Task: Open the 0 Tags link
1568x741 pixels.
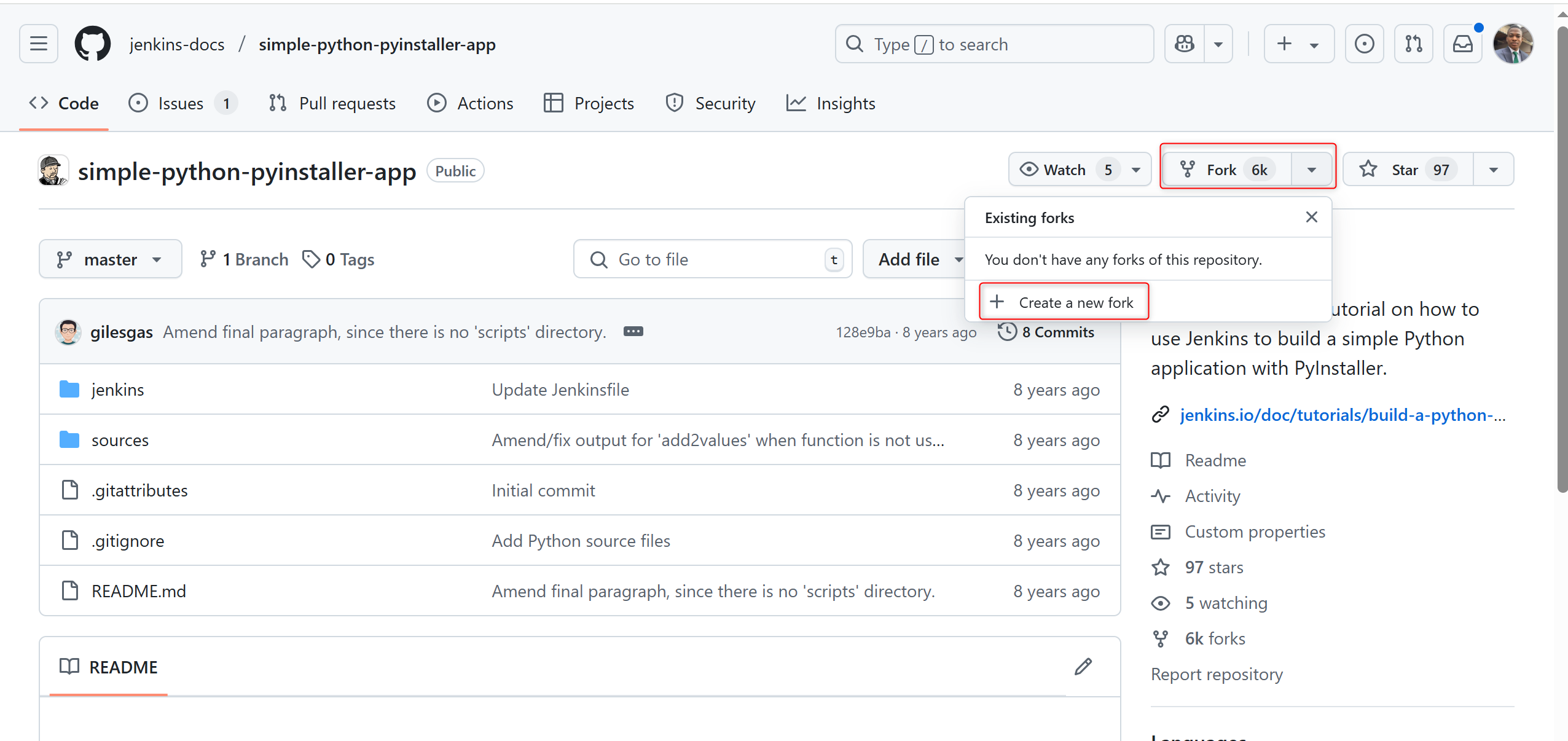Action: (338, 259)
